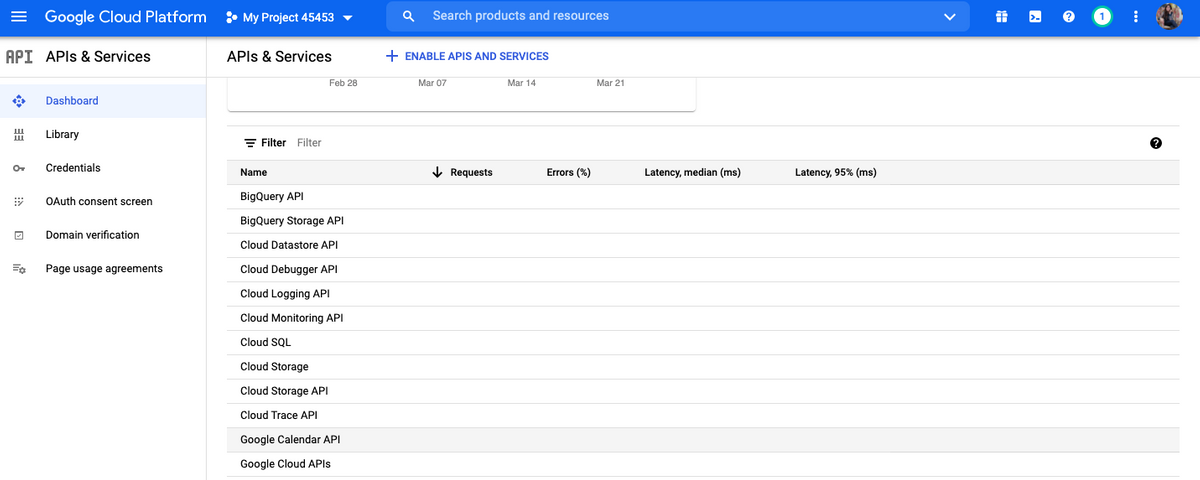Screen dimensions: 1200x480
Task: Go to Library in the sidebar
Action: (x=62, y=134)
